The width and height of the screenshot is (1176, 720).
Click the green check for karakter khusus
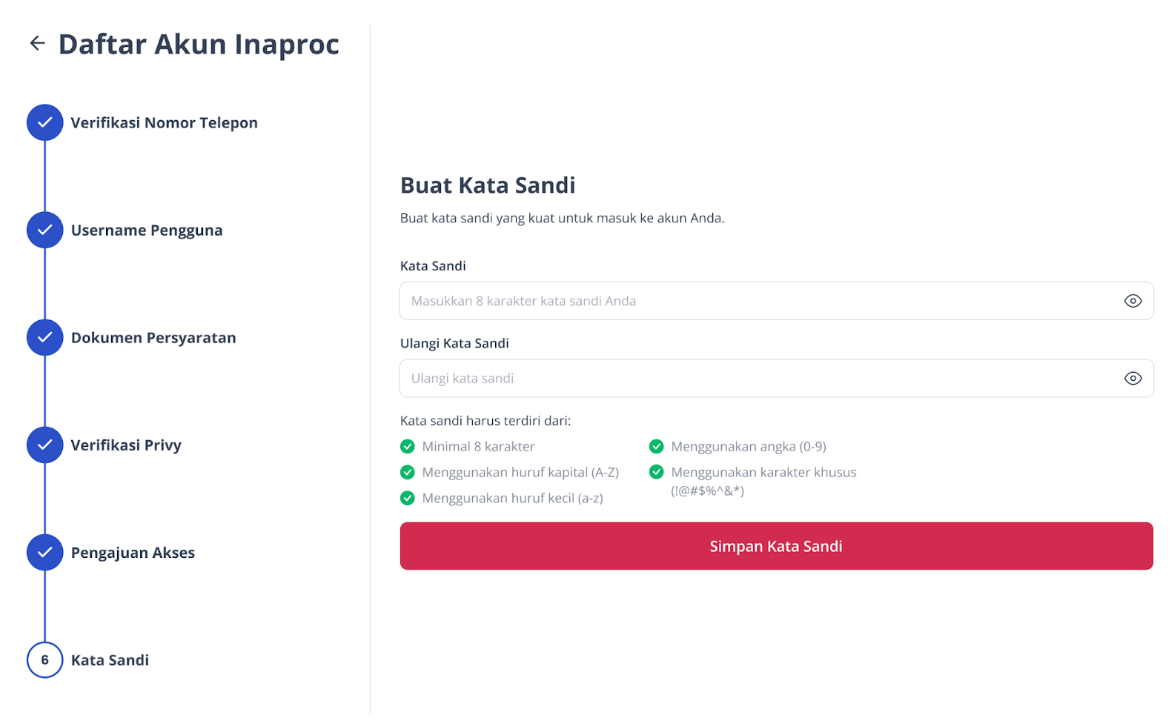[656, 472]
